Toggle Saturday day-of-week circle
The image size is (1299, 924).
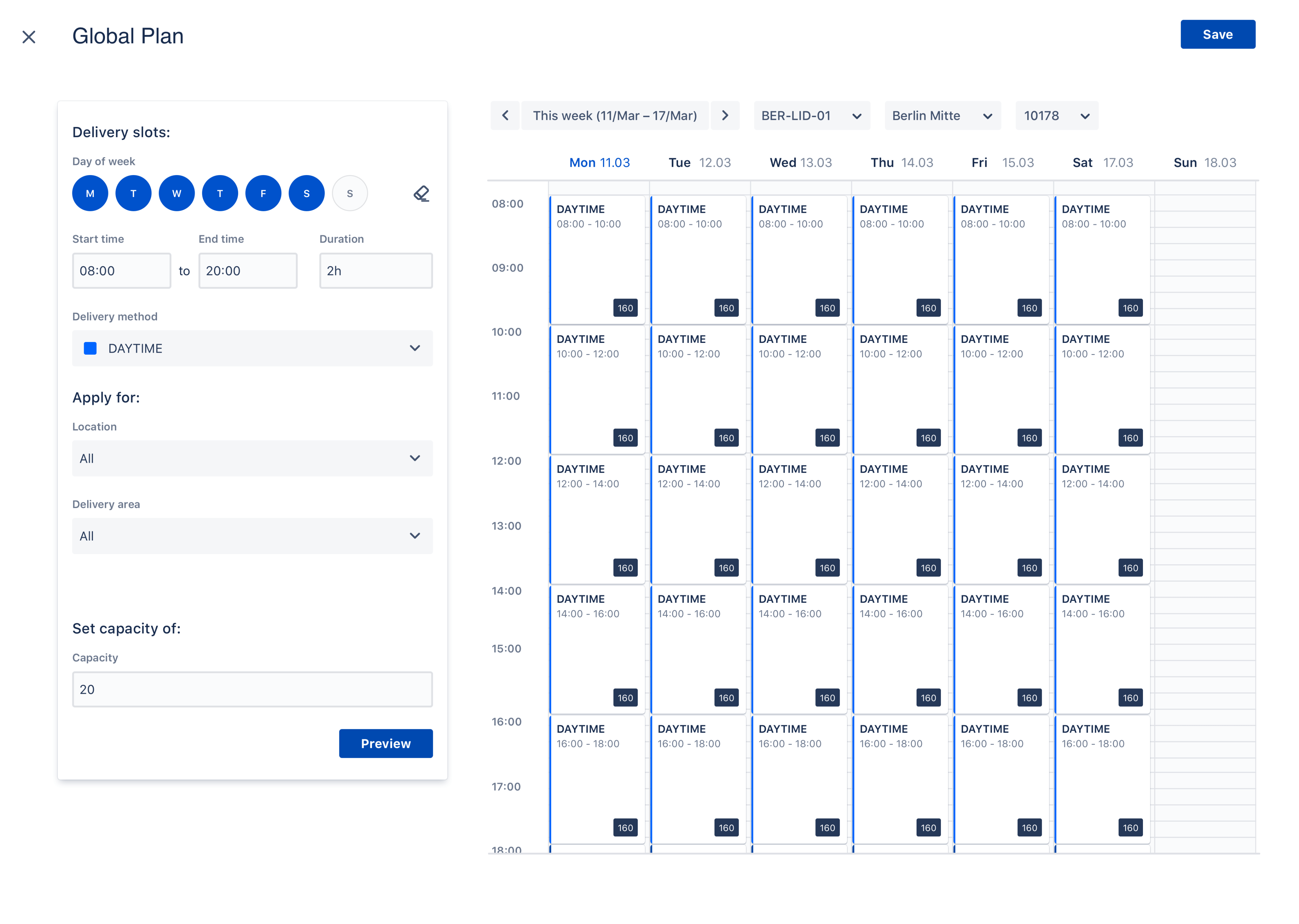pos(307,193)
